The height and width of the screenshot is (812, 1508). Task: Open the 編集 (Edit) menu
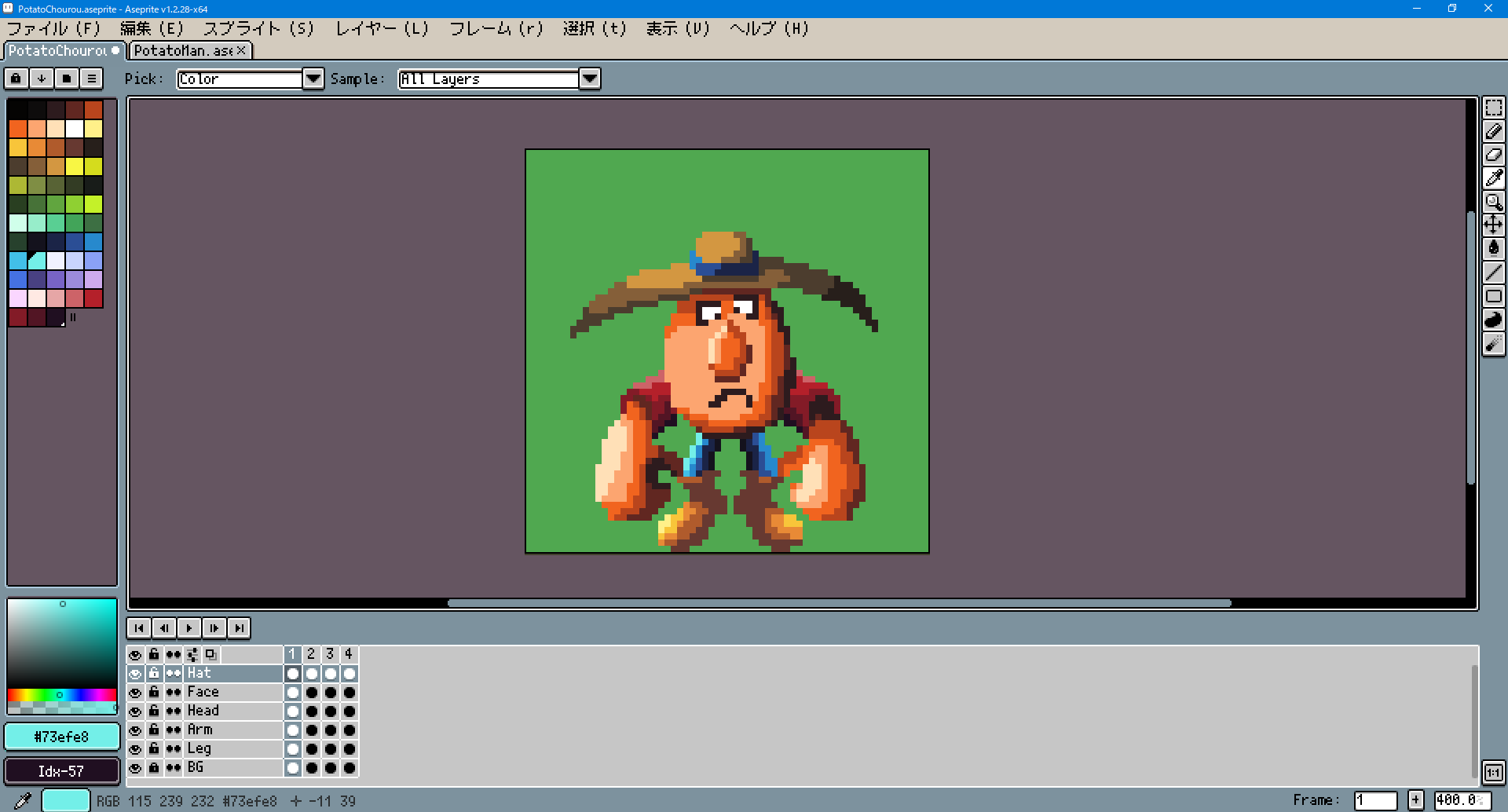tap(152, 29)
